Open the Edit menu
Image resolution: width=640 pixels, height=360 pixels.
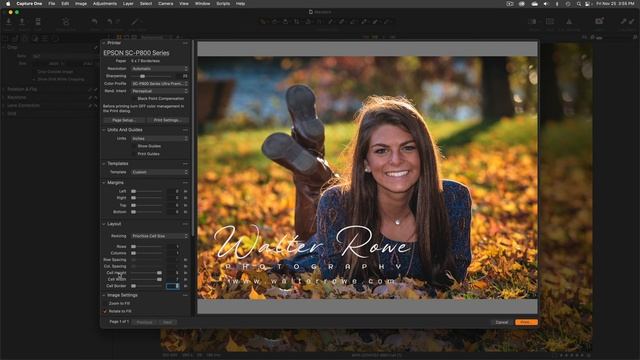click(x=65, y=4)
